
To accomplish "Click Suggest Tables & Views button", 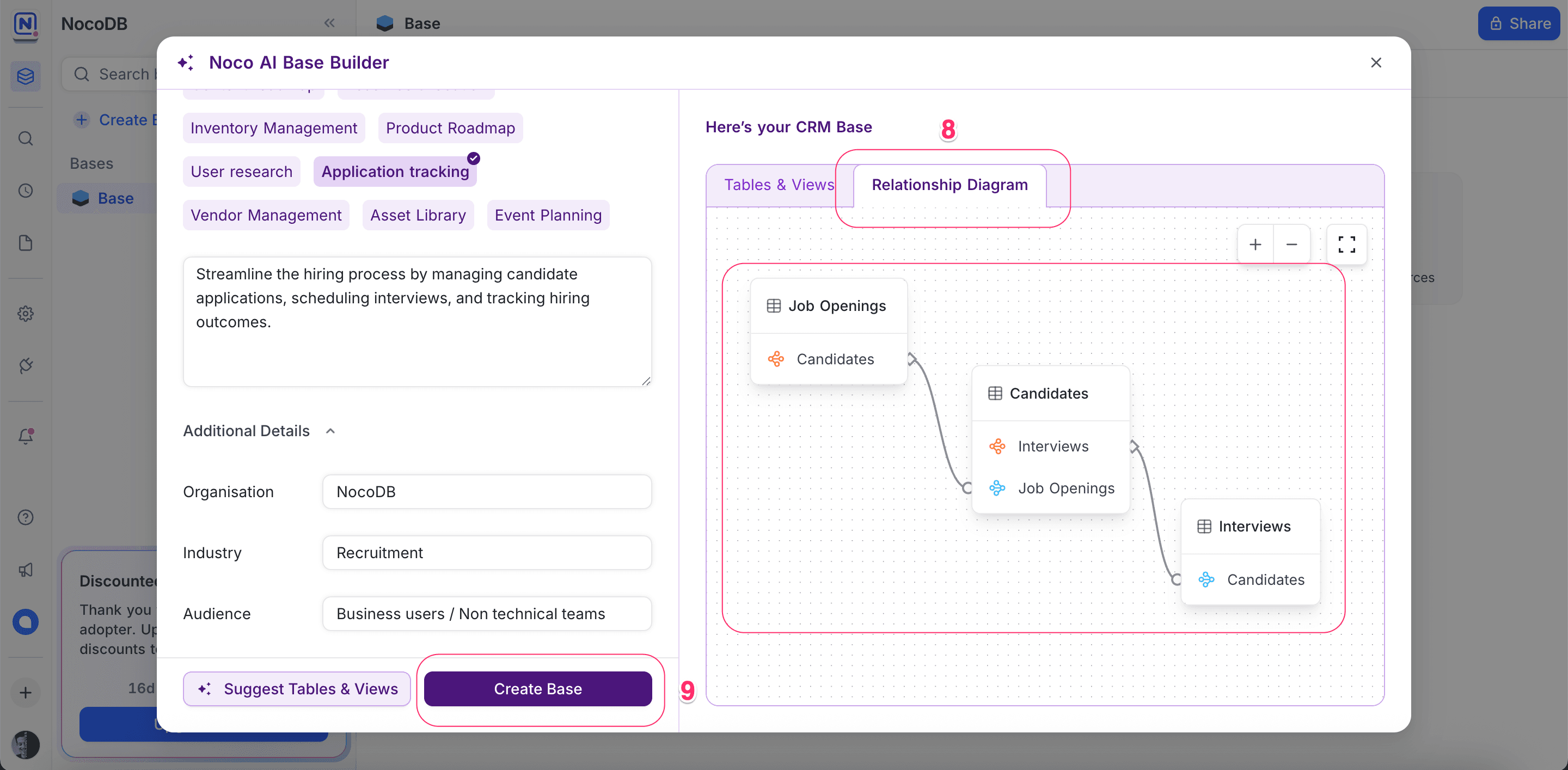I will [297, 688].
